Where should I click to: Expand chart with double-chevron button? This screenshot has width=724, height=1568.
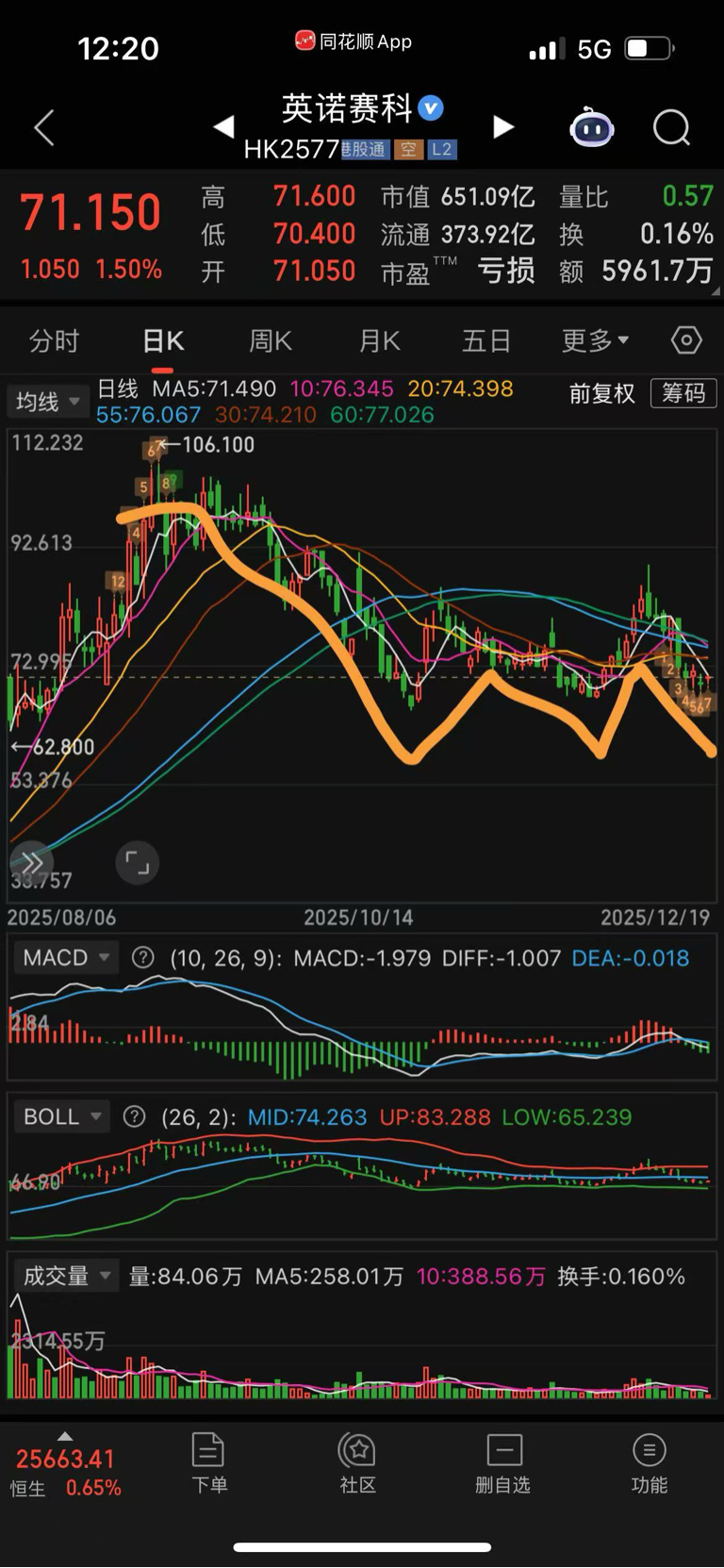pos(32,863)
